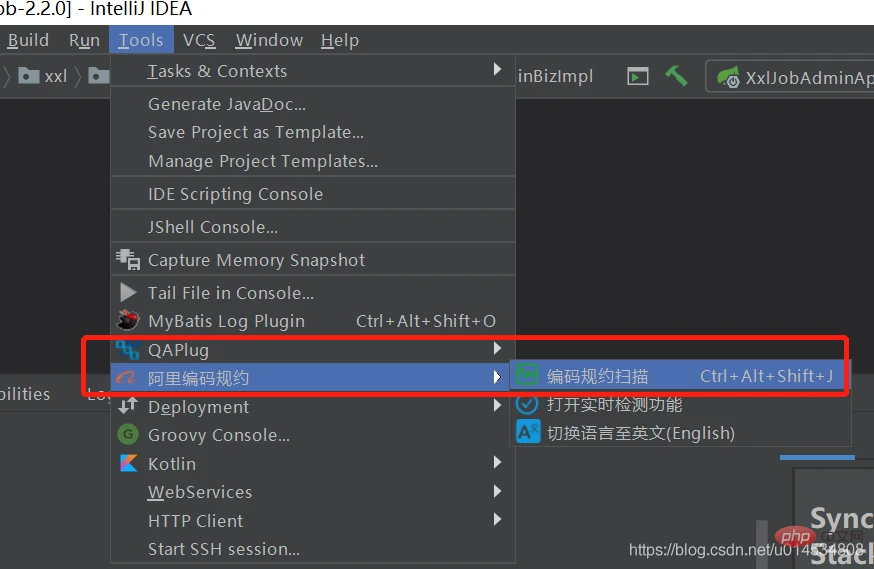Click the MyBatis Log Plugin bird icon

point(128,320)
